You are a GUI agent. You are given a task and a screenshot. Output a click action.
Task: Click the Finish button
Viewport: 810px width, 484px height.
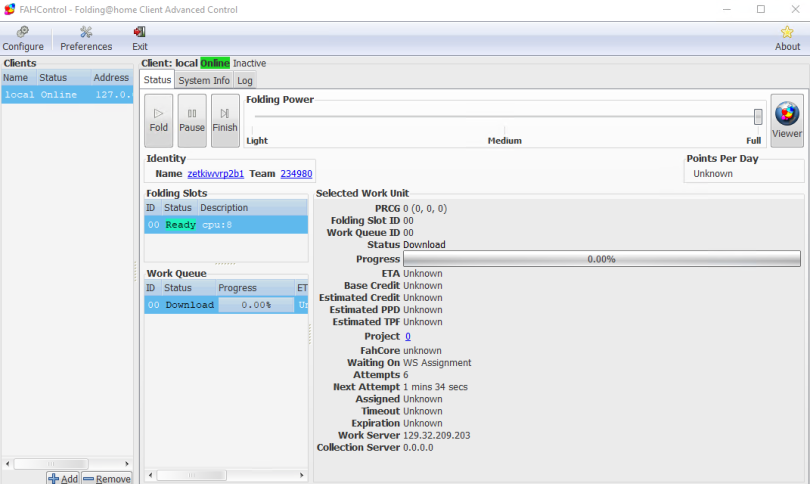[225, 120]
